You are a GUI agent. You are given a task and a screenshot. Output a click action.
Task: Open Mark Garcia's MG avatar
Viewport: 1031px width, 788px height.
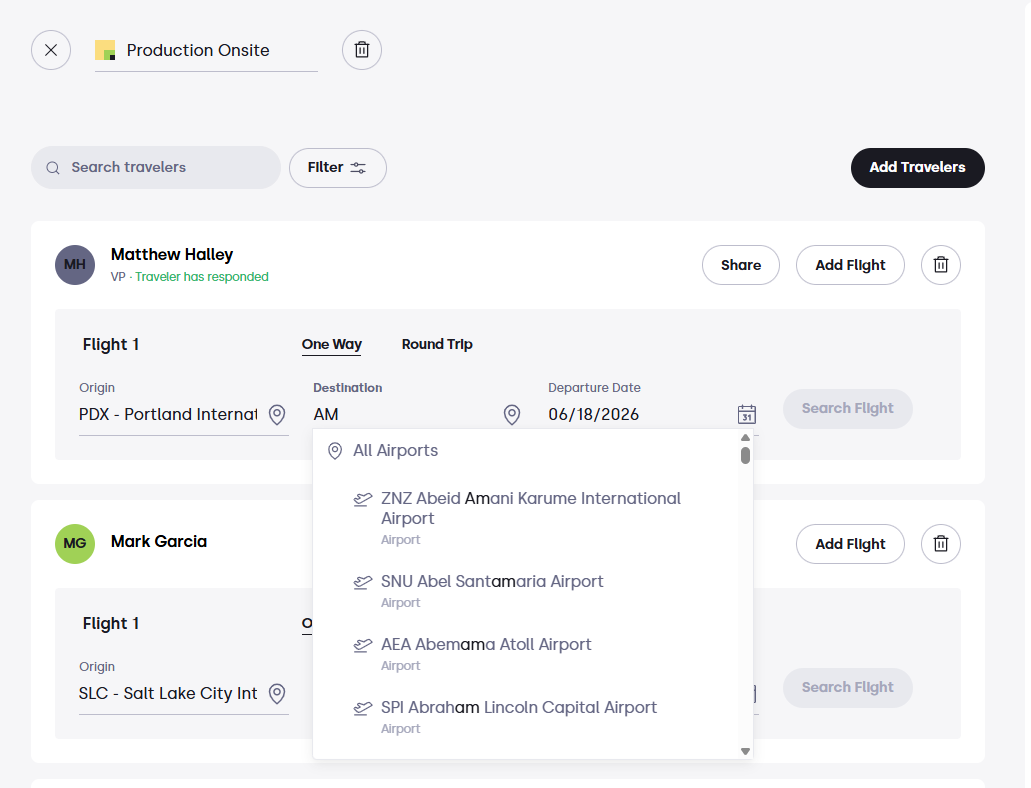click(x=75, y=544)
